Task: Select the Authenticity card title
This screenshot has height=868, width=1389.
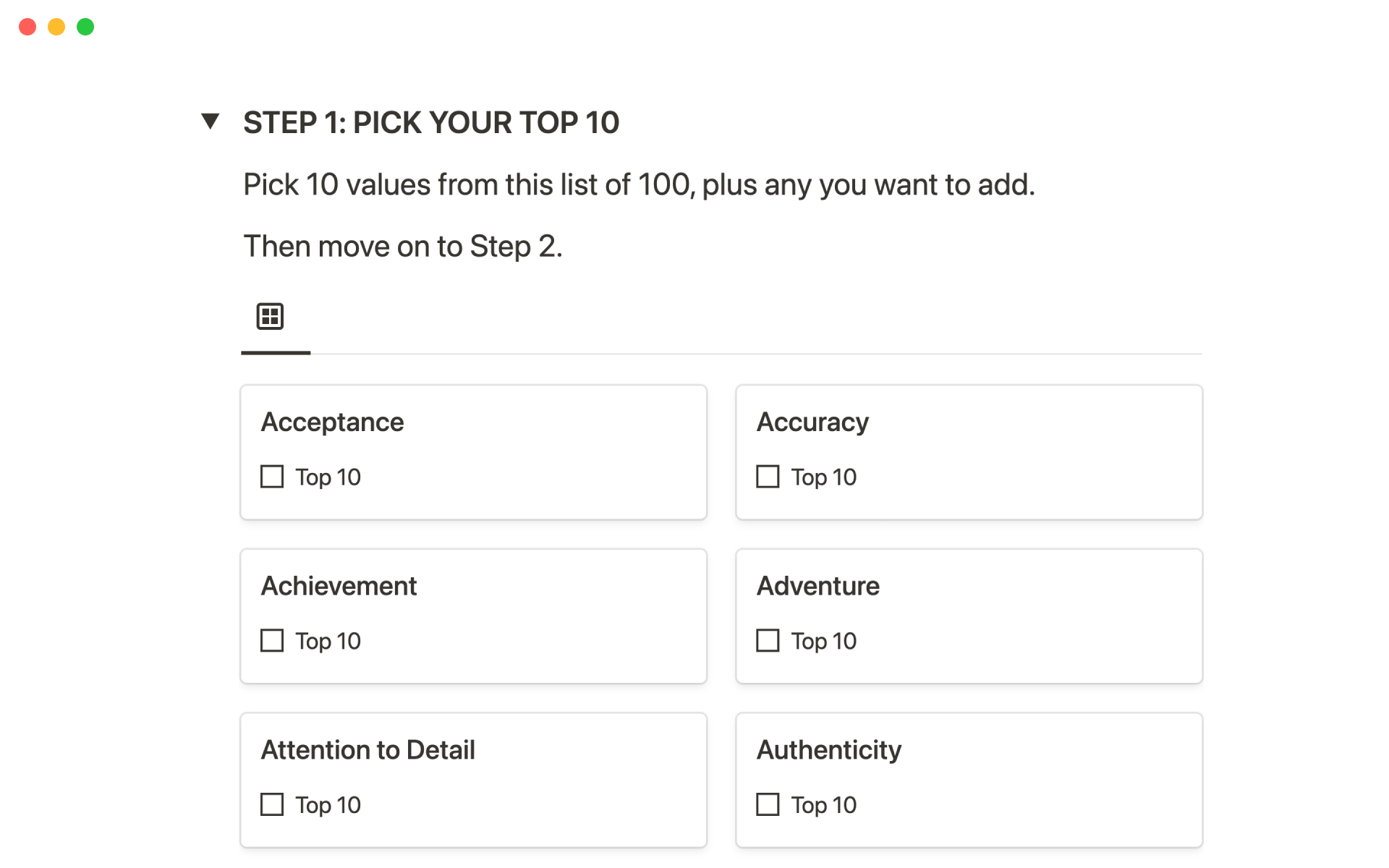Action: [828, 750]
